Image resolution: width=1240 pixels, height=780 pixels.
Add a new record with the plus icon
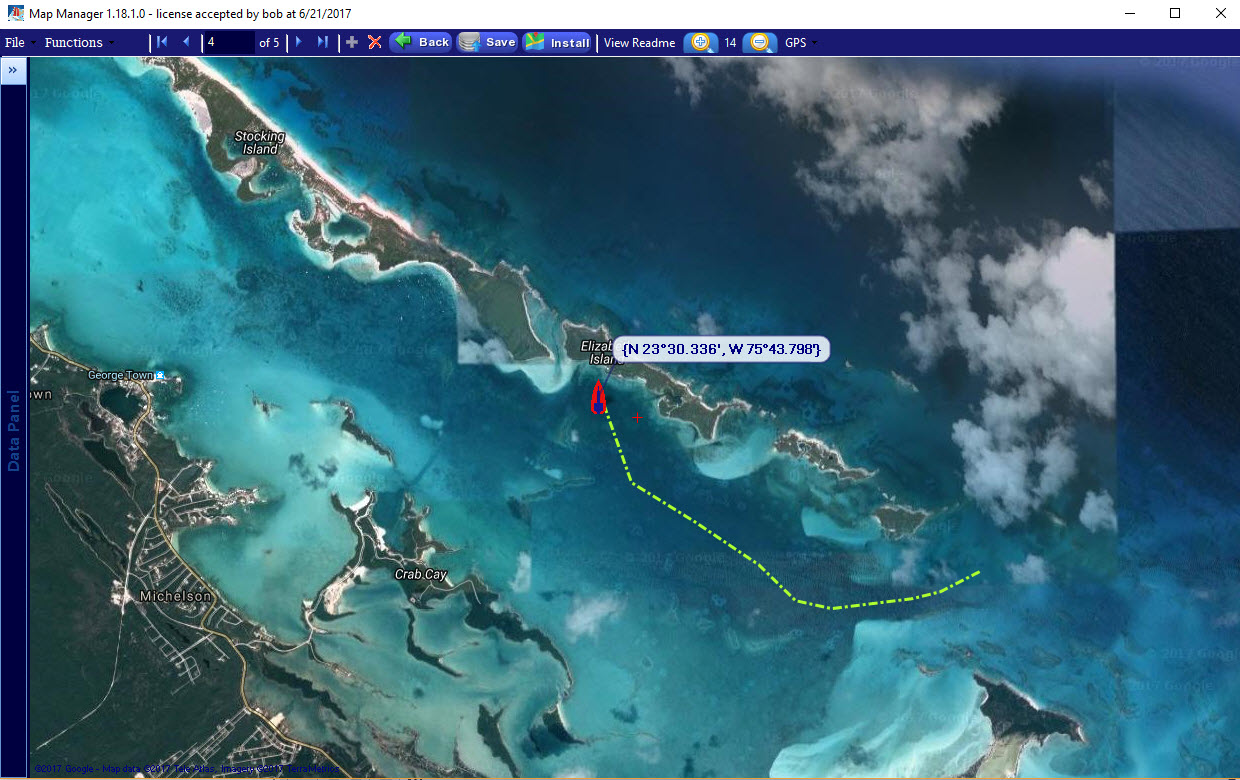[351, 42]
